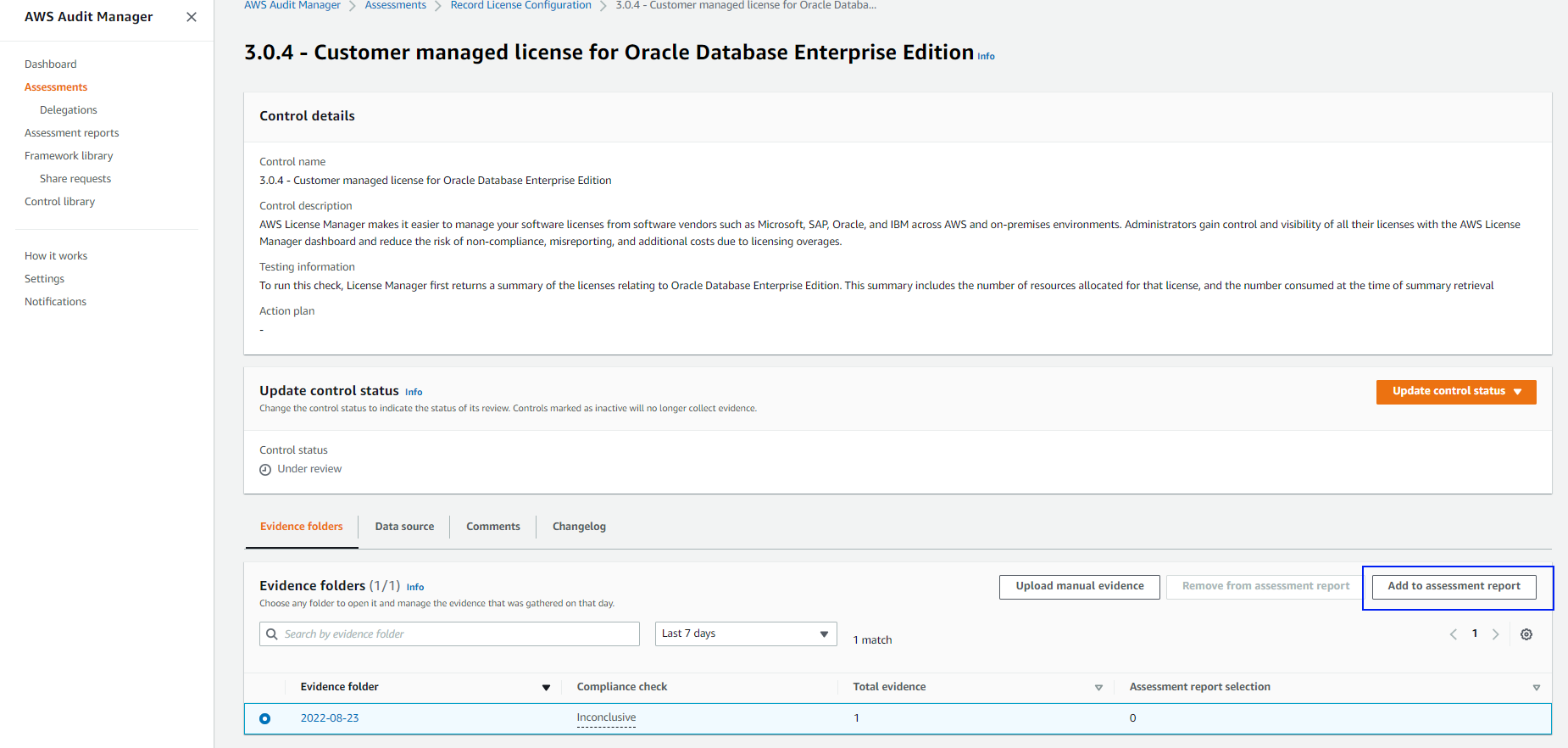Image resolution: width=1568 pixels, height=748 pixels.
Task: Open the Update control status dropdown
Action: pyautogui.click(x=1455, y=392)
